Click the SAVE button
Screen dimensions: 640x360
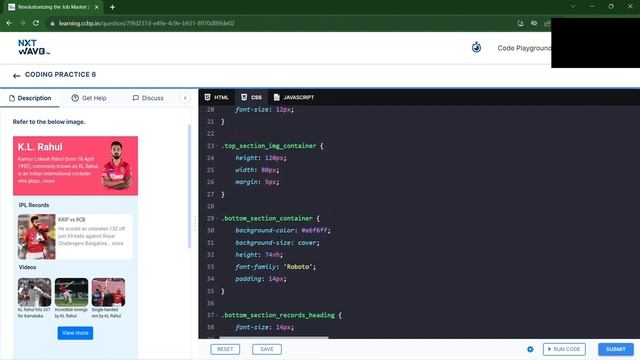267,349
